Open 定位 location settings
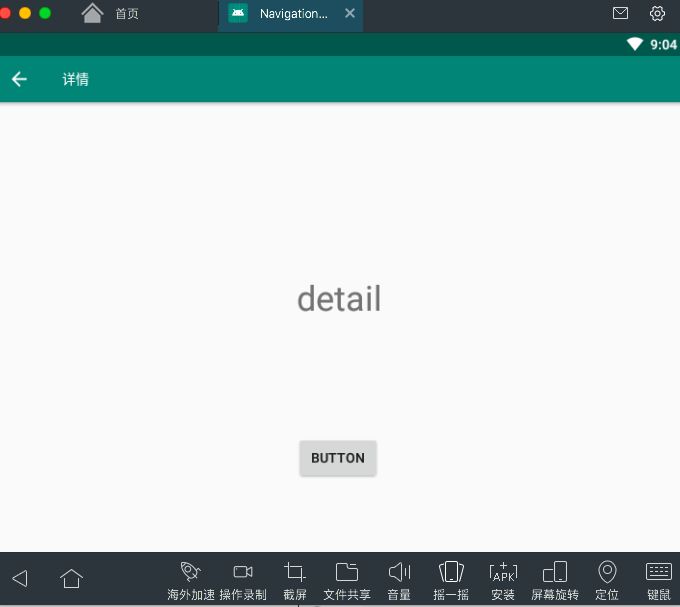This screenshot has height=607, width=680. 607,581
